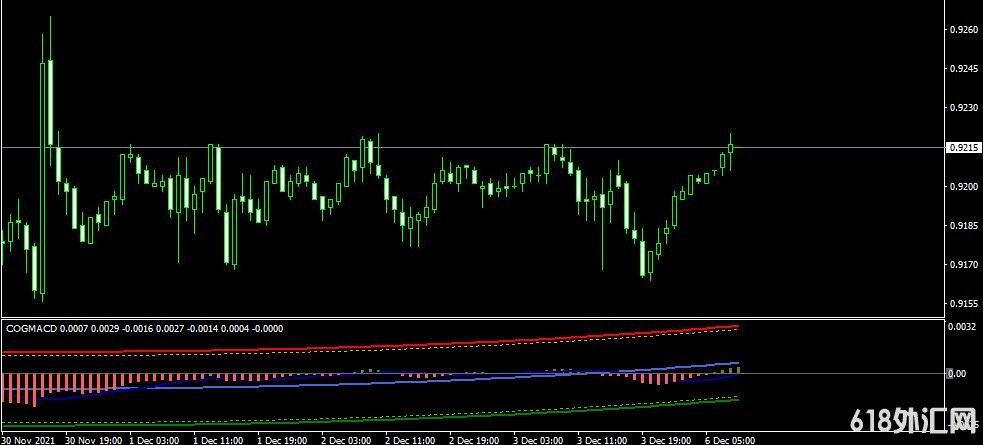The height and width of the screenshot is (445, 983).
Task: Click the 3 Dec 19:00 time label
Action: coord(666,440)
